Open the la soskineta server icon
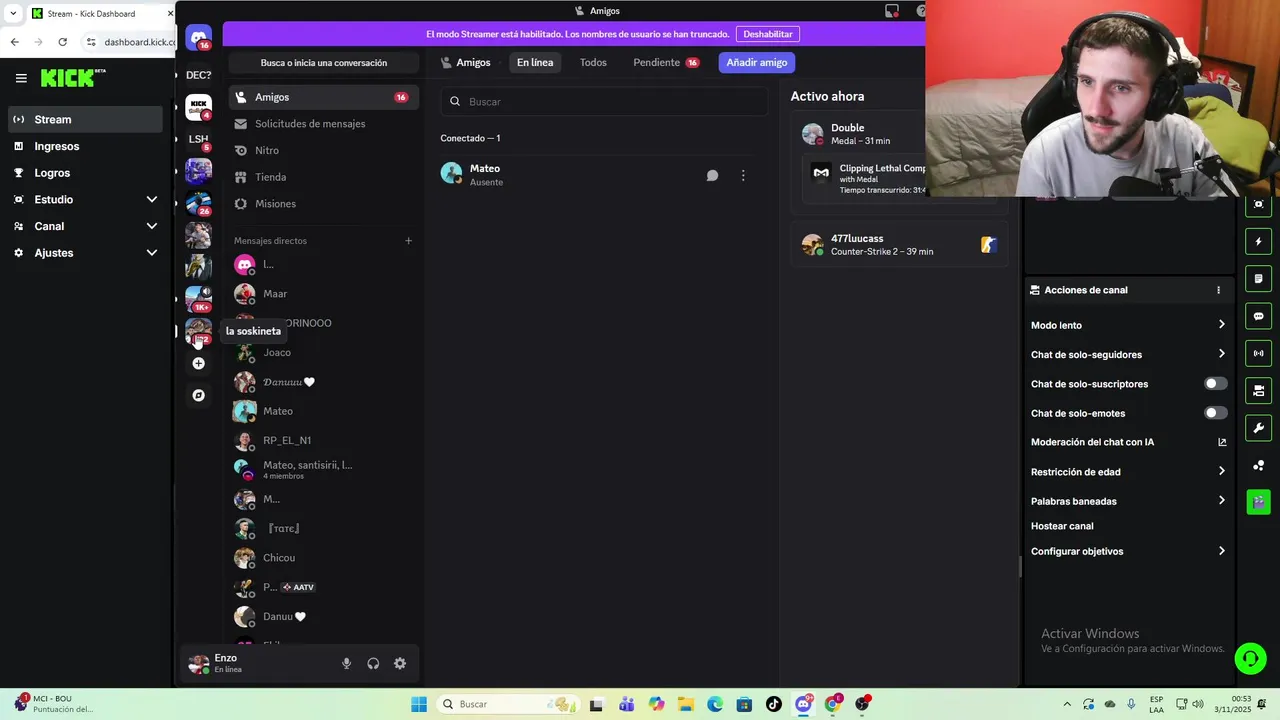The width and height of the screenshot is (1280, 720). tap(198, 331)
